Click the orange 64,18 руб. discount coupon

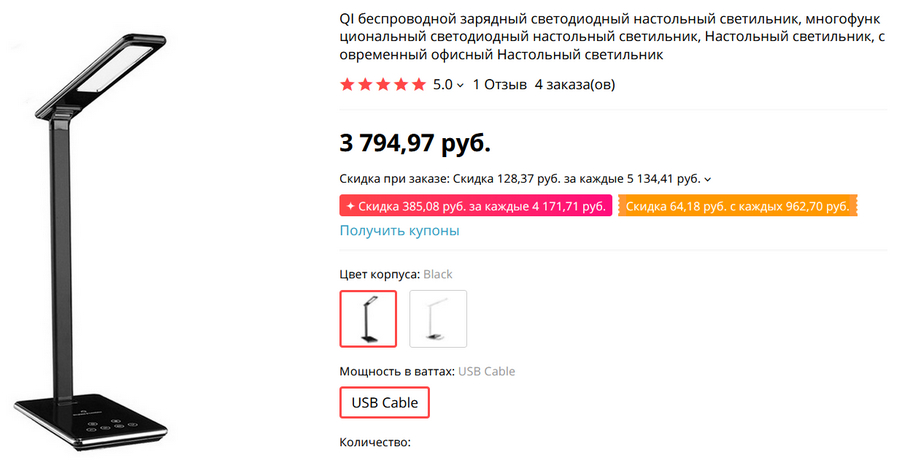tap(738, 206)
